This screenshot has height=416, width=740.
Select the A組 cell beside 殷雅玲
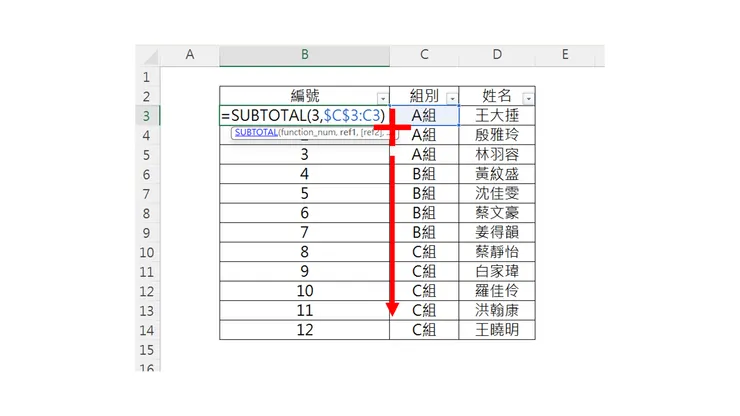[424, 135]
